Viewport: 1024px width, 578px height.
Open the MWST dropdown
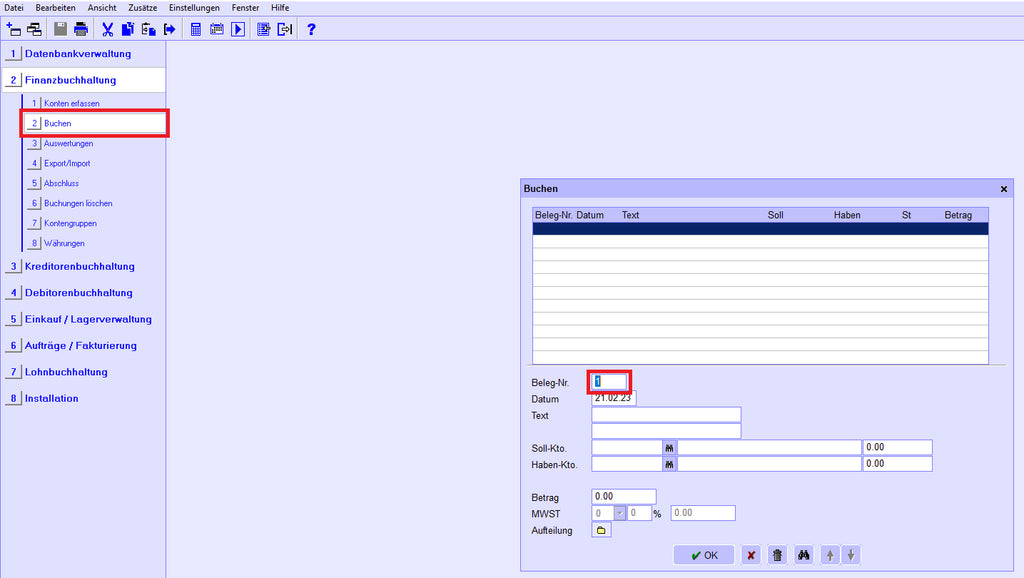[x=619, y=513]
